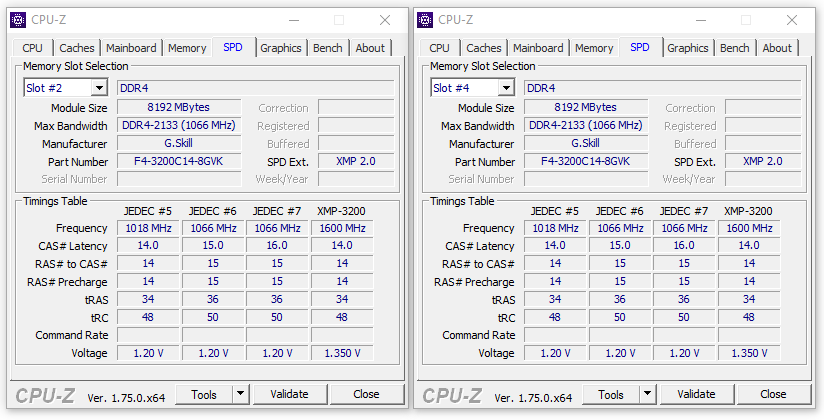The image size is (824, 420).
Task: Switch to Memory tab in the Slot #4 window
Action: [594, 48]
